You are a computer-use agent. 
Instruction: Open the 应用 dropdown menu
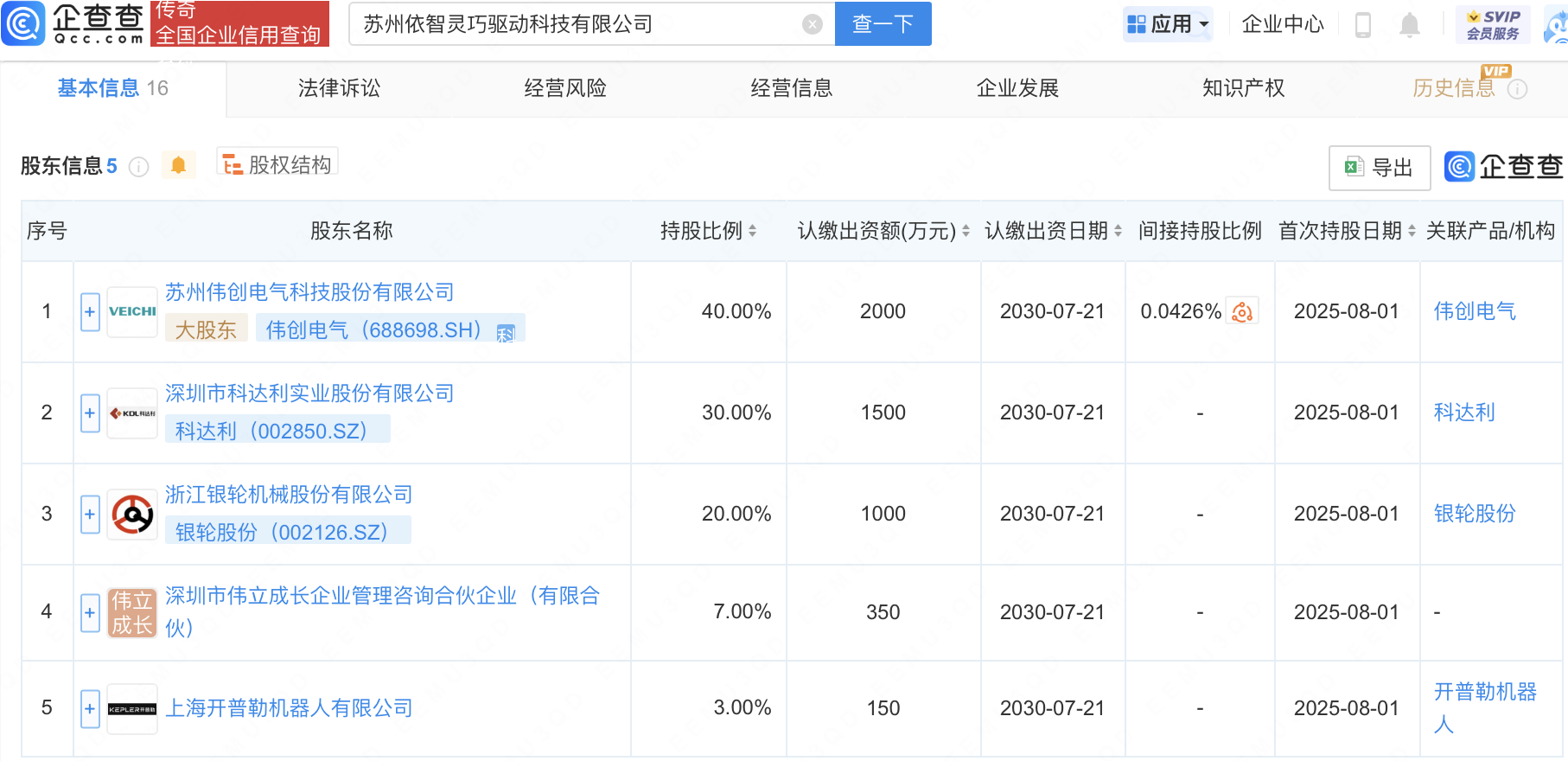(x=1168, y=24)
